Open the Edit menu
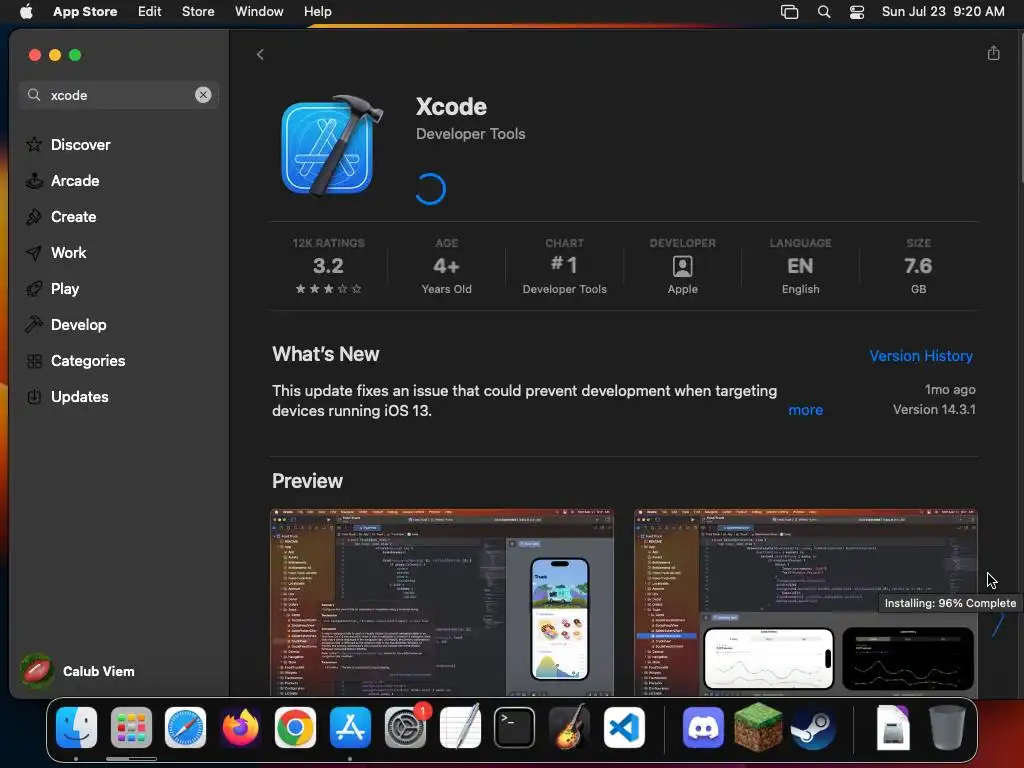 pos(150,11)
